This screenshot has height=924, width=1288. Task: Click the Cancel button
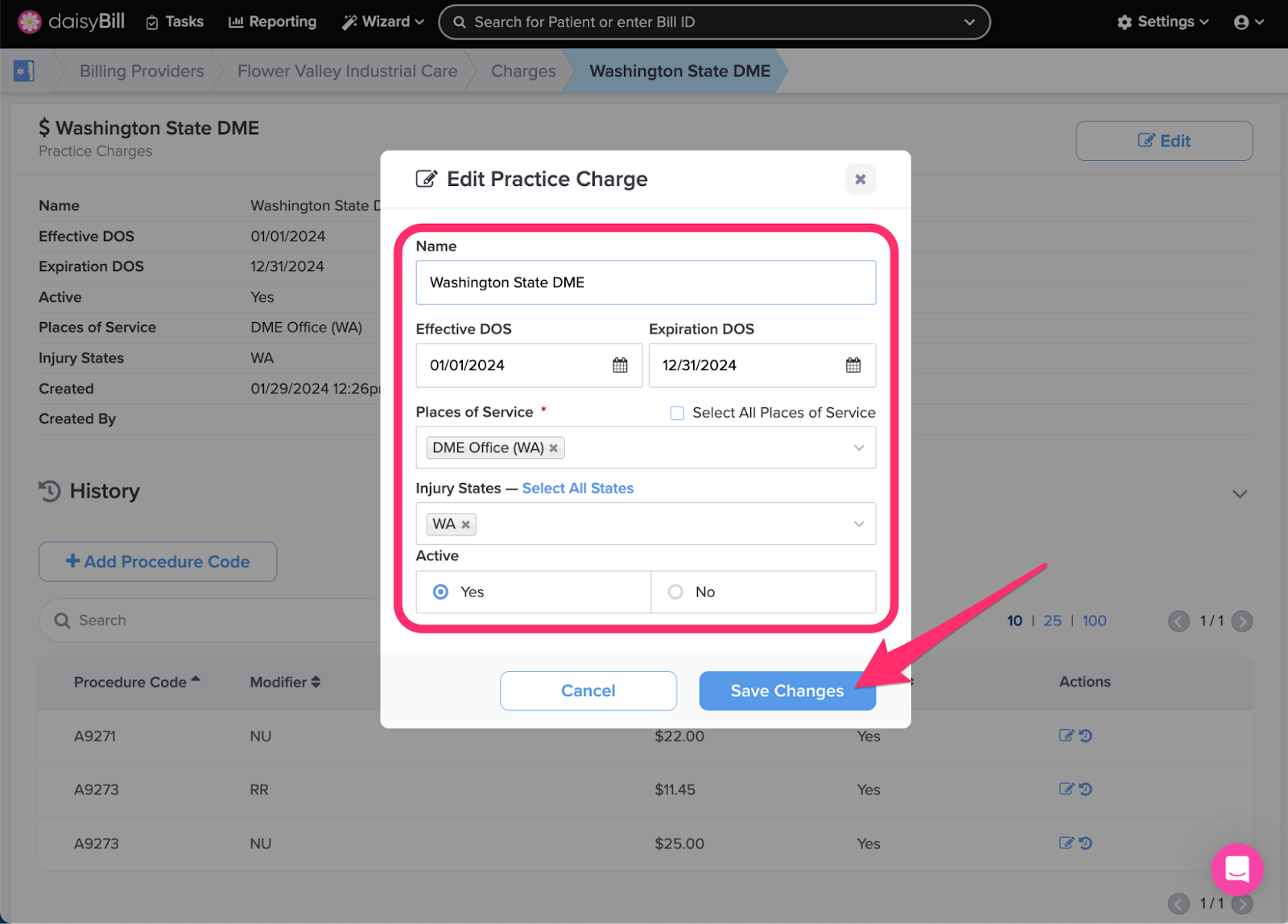pyautogui.click(x=588, y=691)
